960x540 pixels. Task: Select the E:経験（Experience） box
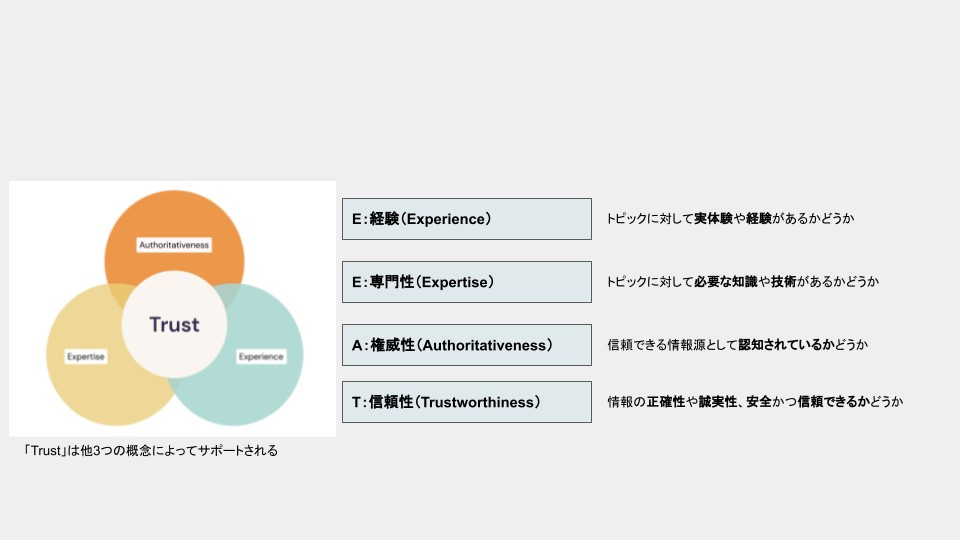point(466,218)
